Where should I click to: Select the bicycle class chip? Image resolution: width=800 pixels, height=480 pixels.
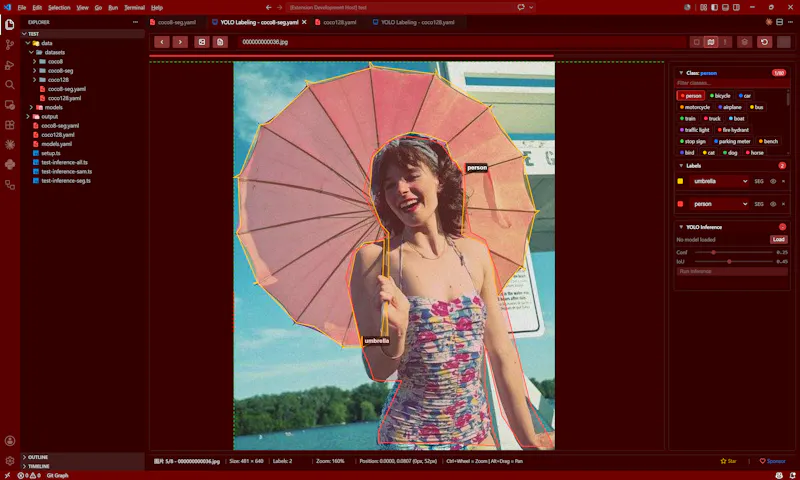tap(720, 95)
